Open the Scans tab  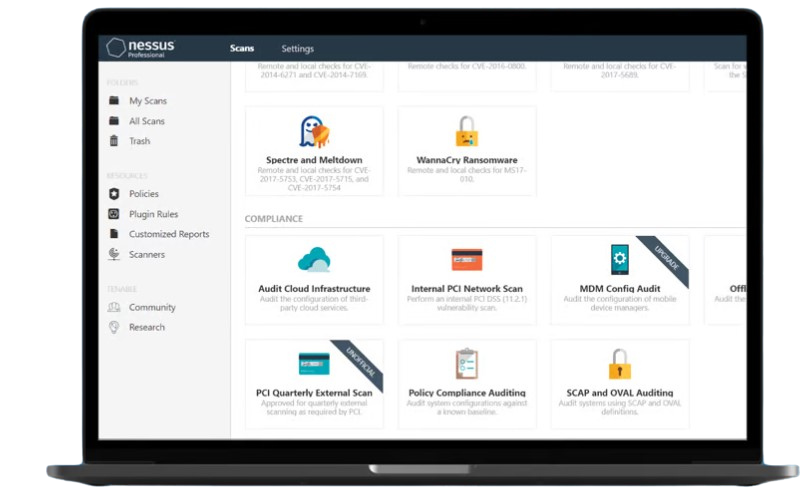pos(242,48)
